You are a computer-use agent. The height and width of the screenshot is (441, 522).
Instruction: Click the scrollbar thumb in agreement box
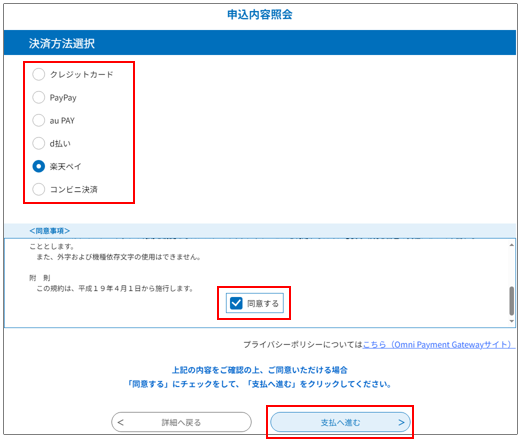(512, 301)
